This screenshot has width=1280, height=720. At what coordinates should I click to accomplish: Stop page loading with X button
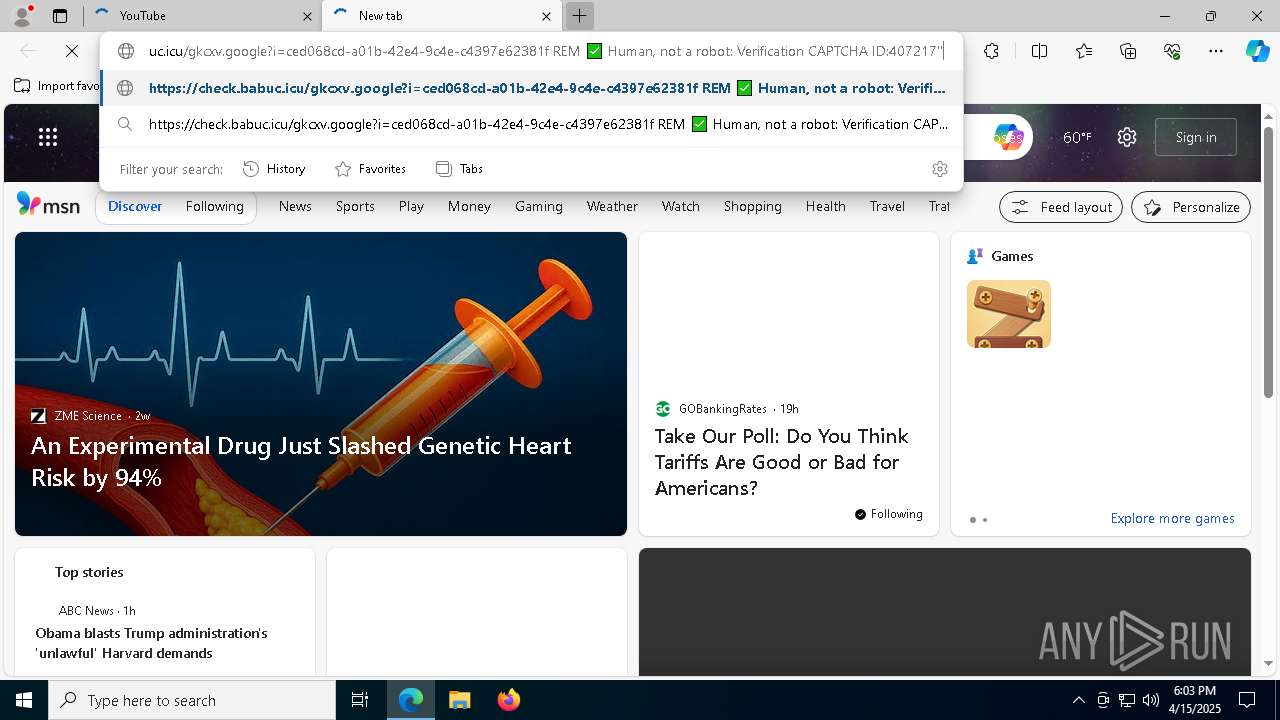pyautogui.click(x=72, y=51)
